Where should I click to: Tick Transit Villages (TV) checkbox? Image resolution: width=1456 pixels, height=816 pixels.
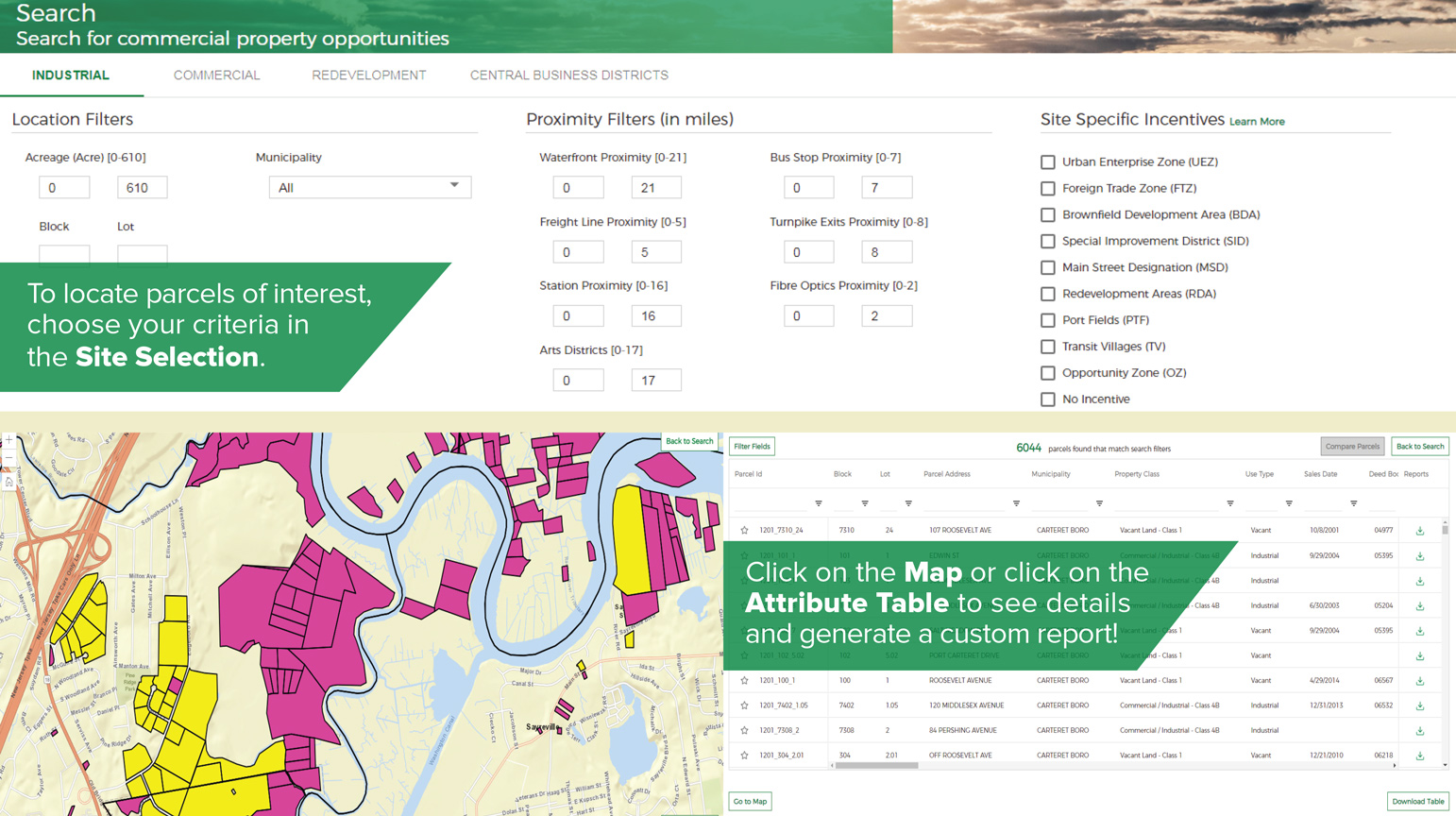click(x=1048, y=347)
